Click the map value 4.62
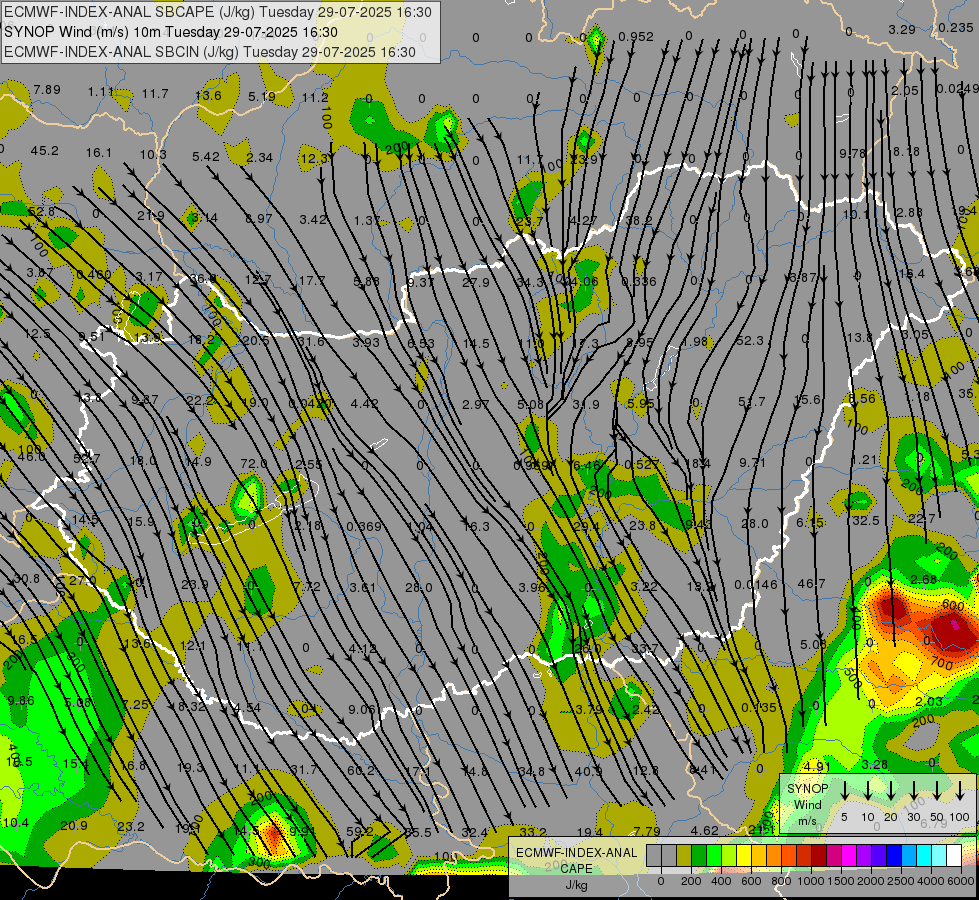 pyautogui.click(x=704, y=830)
